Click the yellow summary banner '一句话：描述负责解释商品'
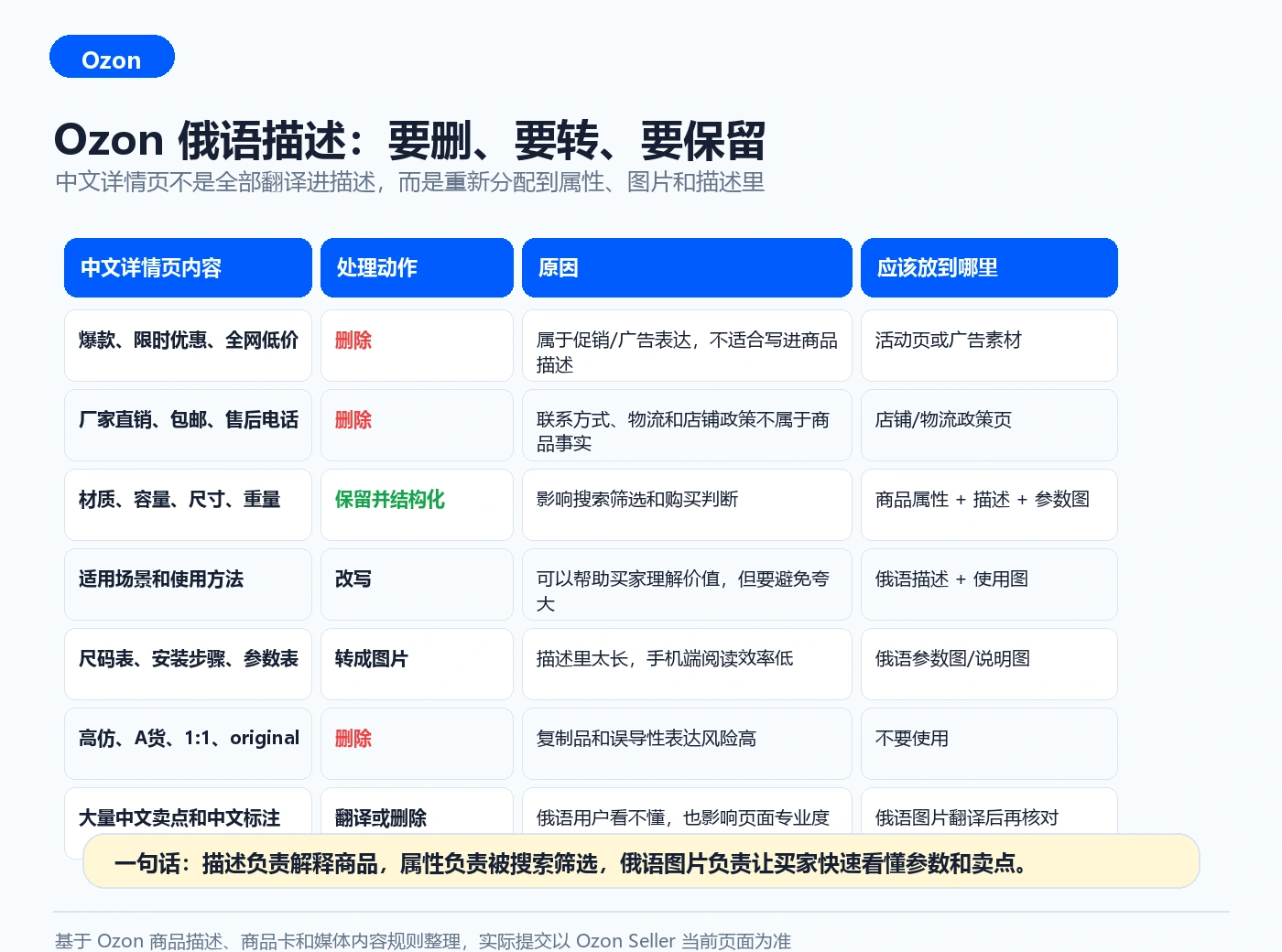Image resolution: width=1282 pixels, height=952 pixels. click(641, 861)
